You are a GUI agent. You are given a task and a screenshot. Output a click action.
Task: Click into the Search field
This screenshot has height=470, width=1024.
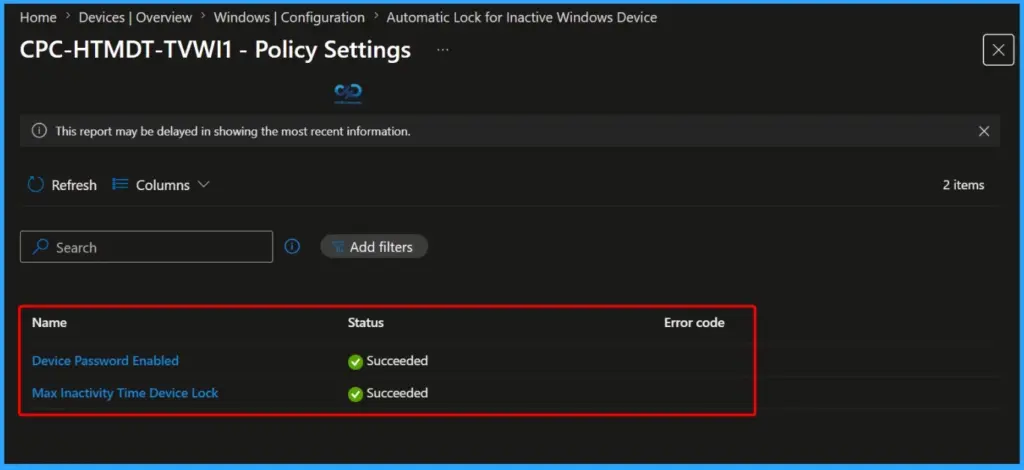coord(146,247)
